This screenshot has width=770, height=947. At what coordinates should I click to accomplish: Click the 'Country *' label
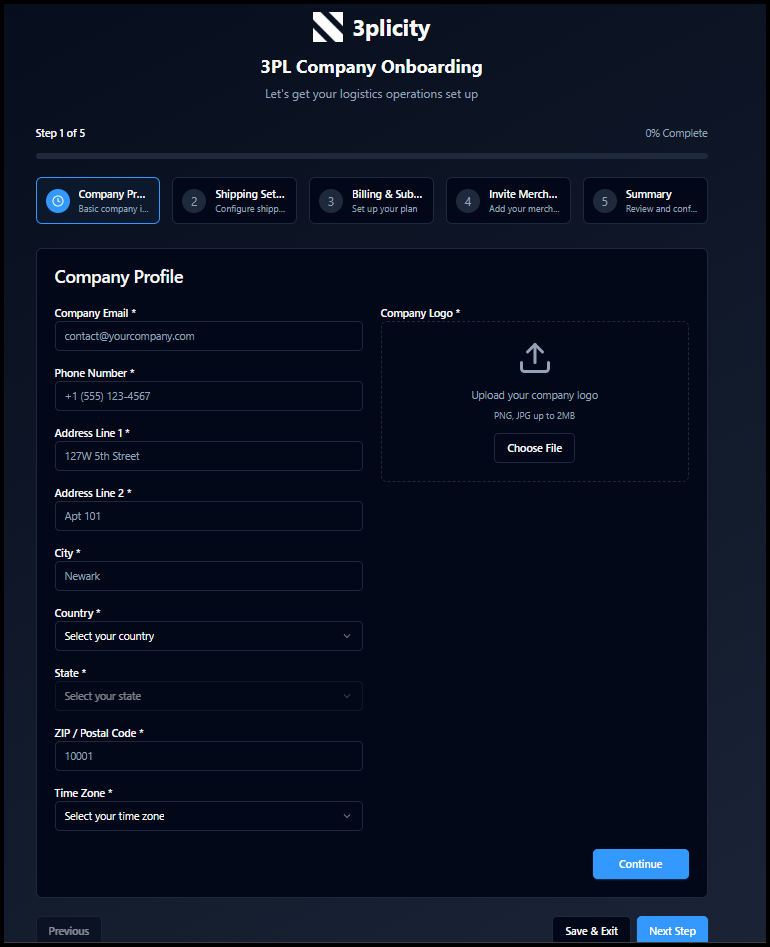(77, 613)
